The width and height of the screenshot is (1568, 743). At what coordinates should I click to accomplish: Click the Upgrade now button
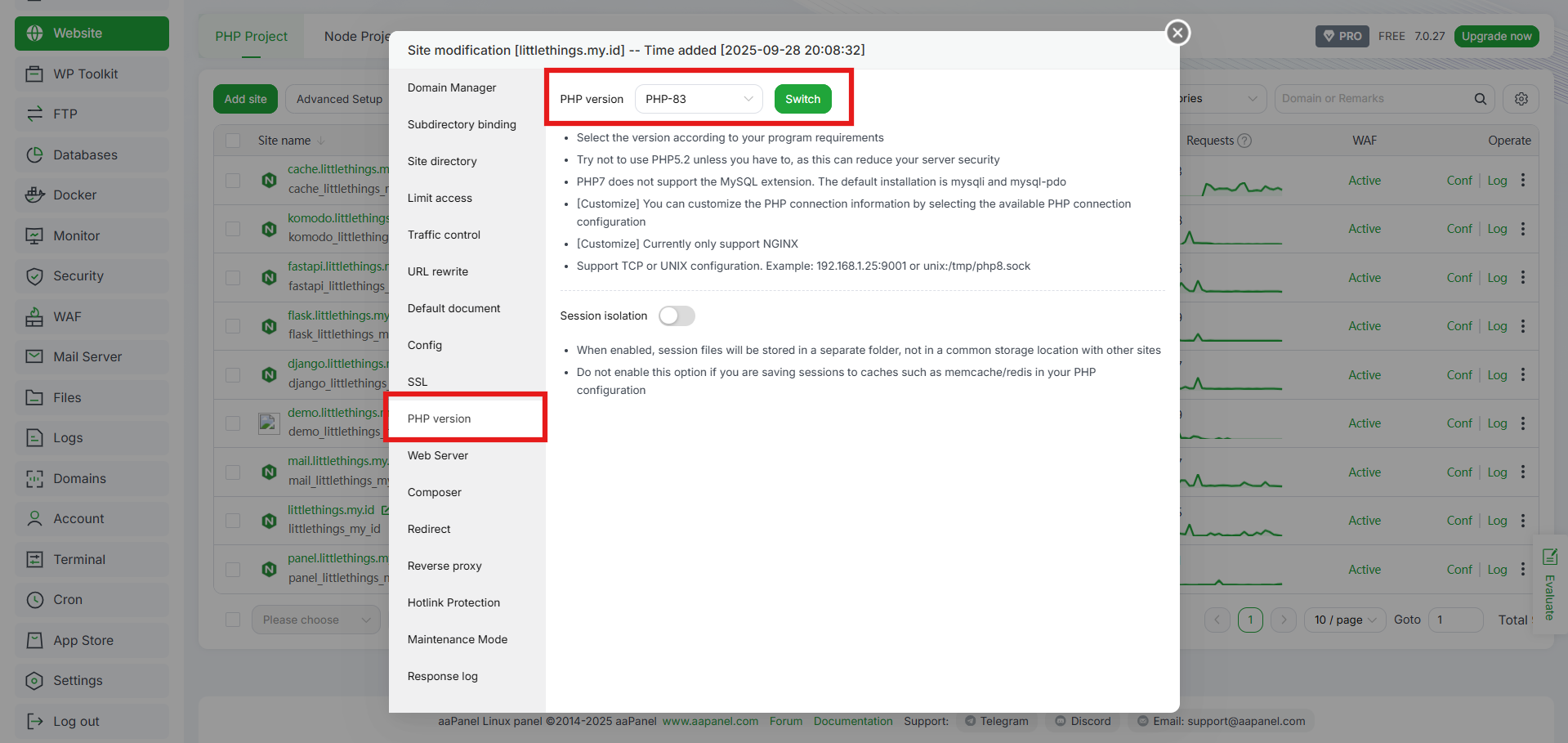tap(1496, 37)
